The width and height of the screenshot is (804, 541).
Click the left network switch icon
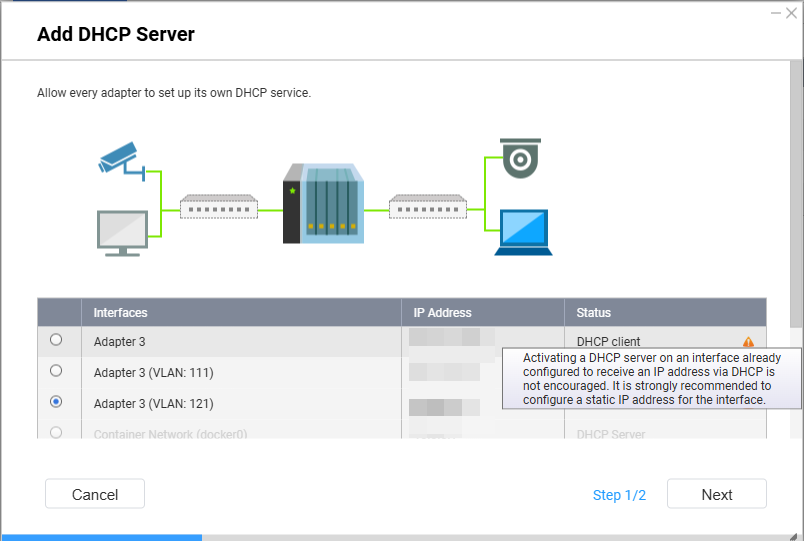218,207
